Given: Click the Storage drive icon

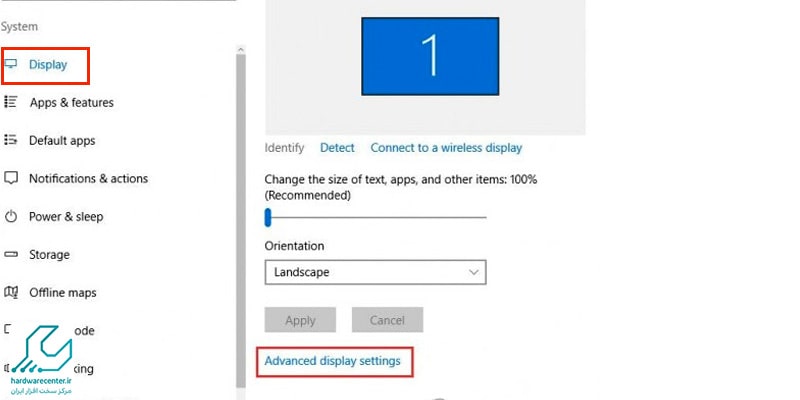Looking at the screenshot, I should tap(11, 254).
